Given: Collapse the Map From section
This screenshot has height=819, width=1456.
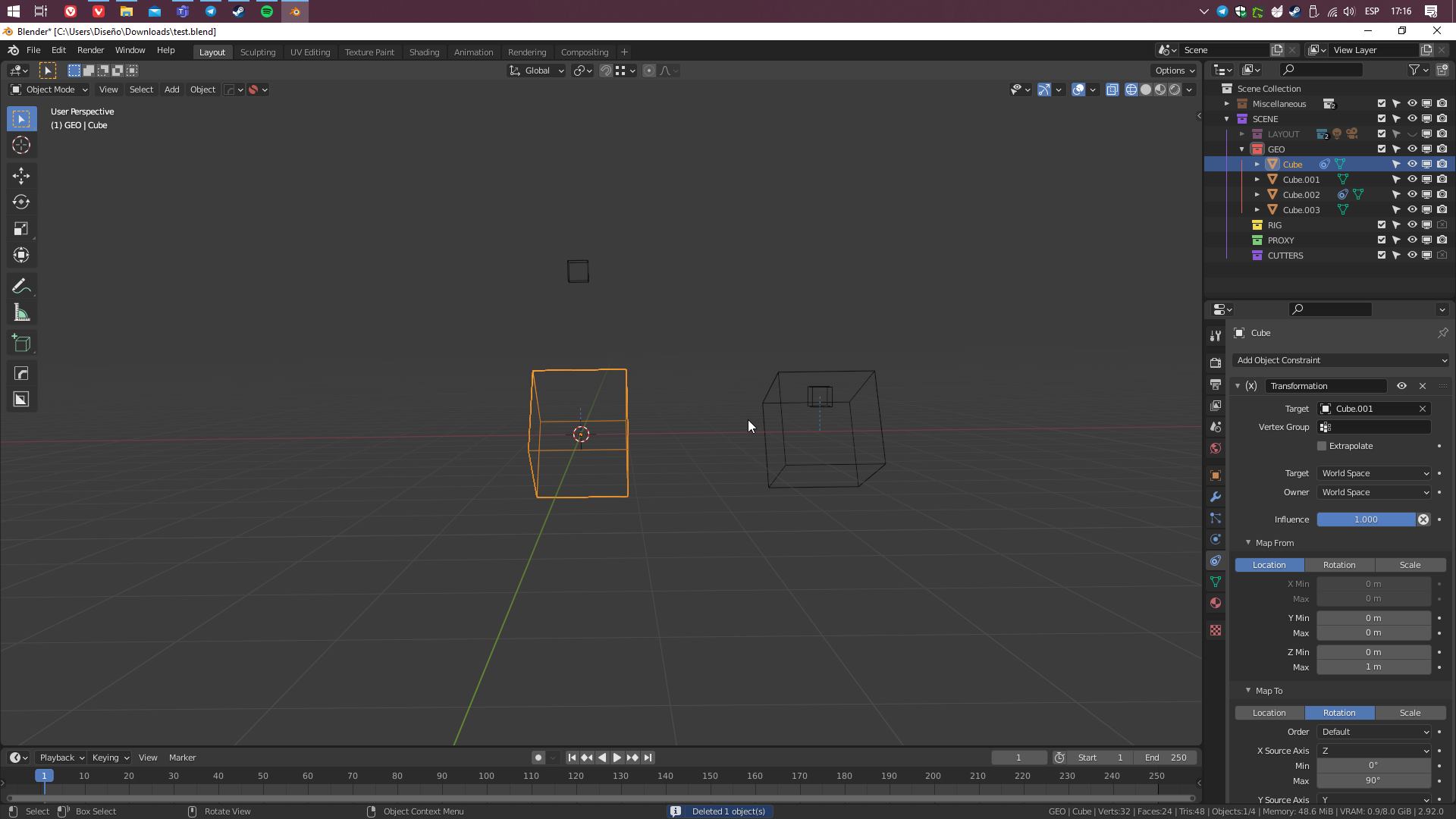Looking at the screenshot, I should pos(1247,543).
